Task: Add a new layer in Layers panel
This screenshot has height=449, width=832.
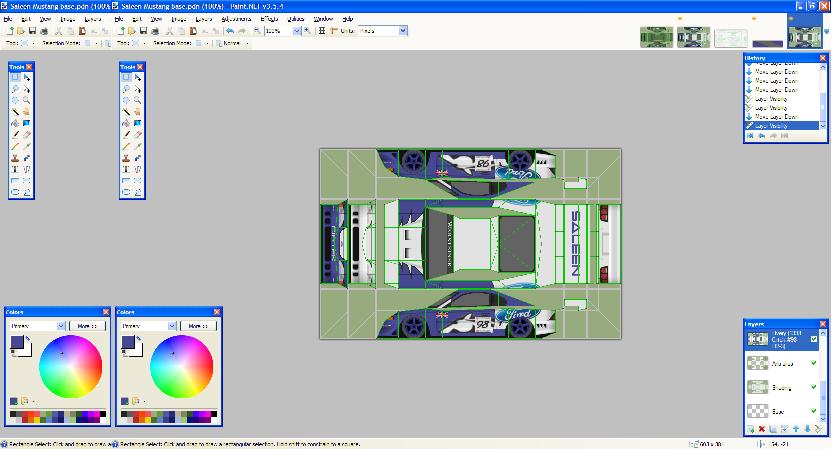Action: [750, 429]
